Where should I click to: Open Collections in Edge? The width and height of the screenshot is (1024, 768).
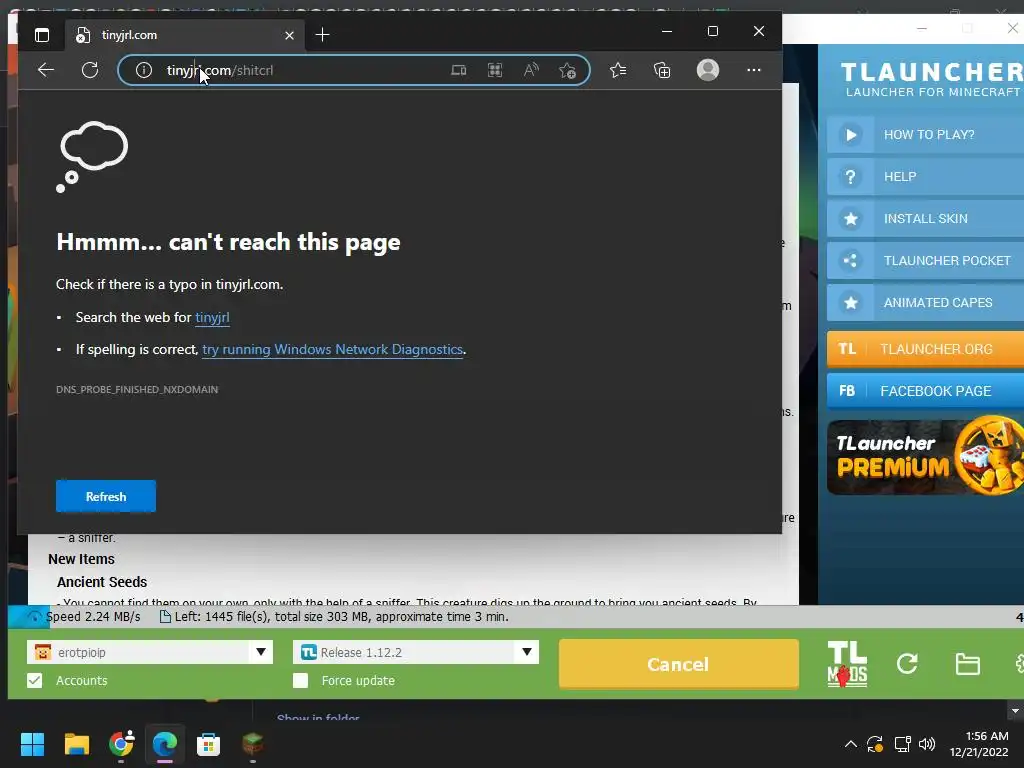[x=662, y=70]
